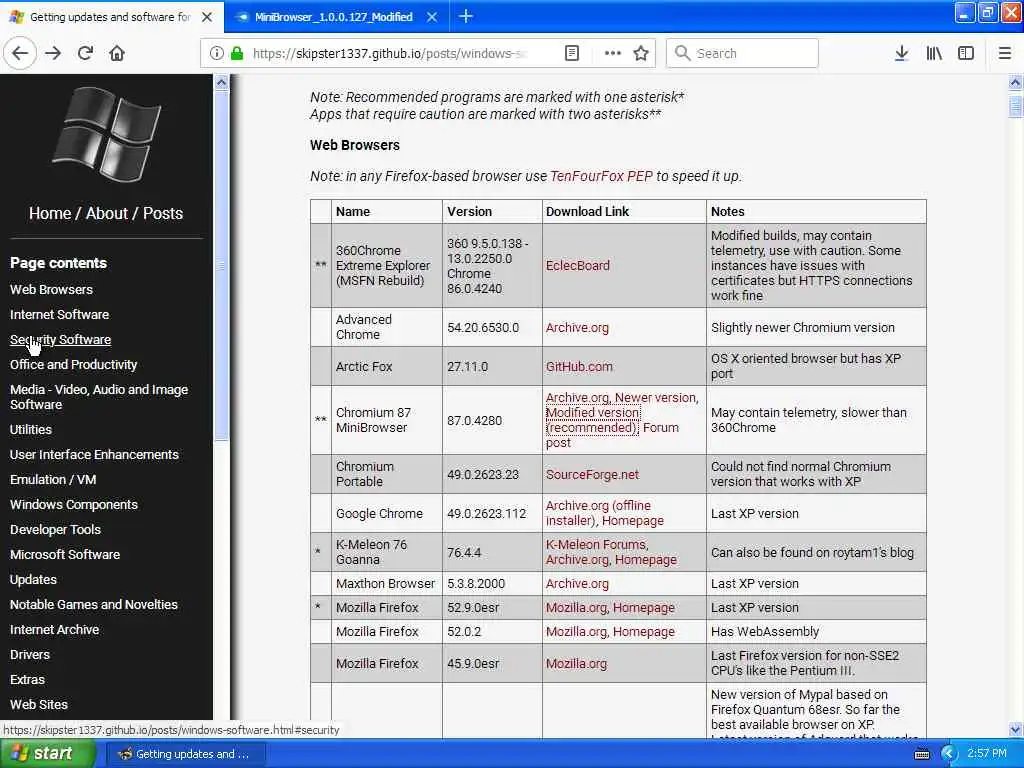Open Archive.org link for Advanced Chrome
Screen dimensions: 1024x768
pyautogui.click(x=577, y=327)
